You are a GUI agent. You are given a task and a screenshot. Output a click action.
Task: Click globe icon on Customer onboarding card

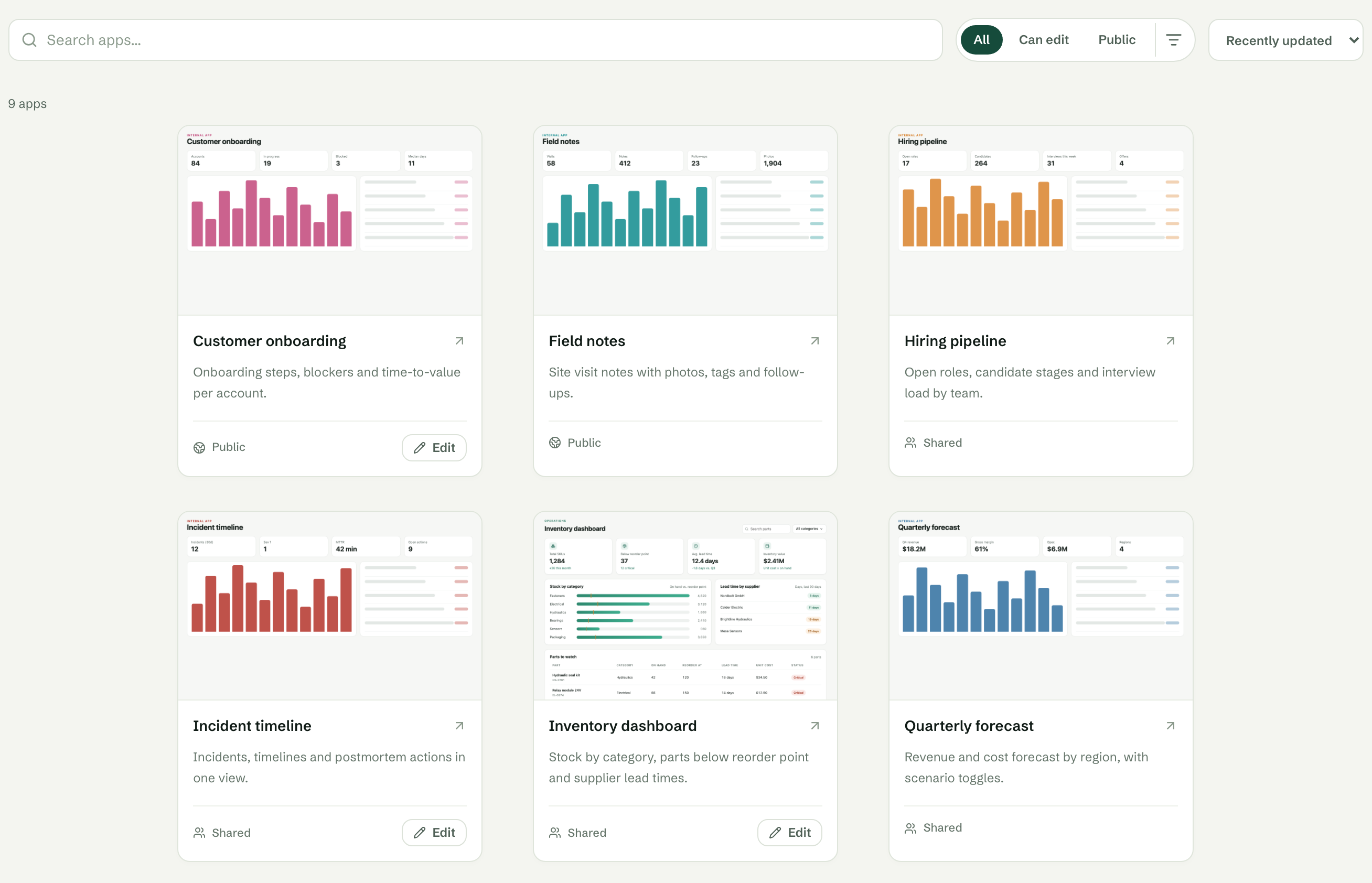click(199, 448)
